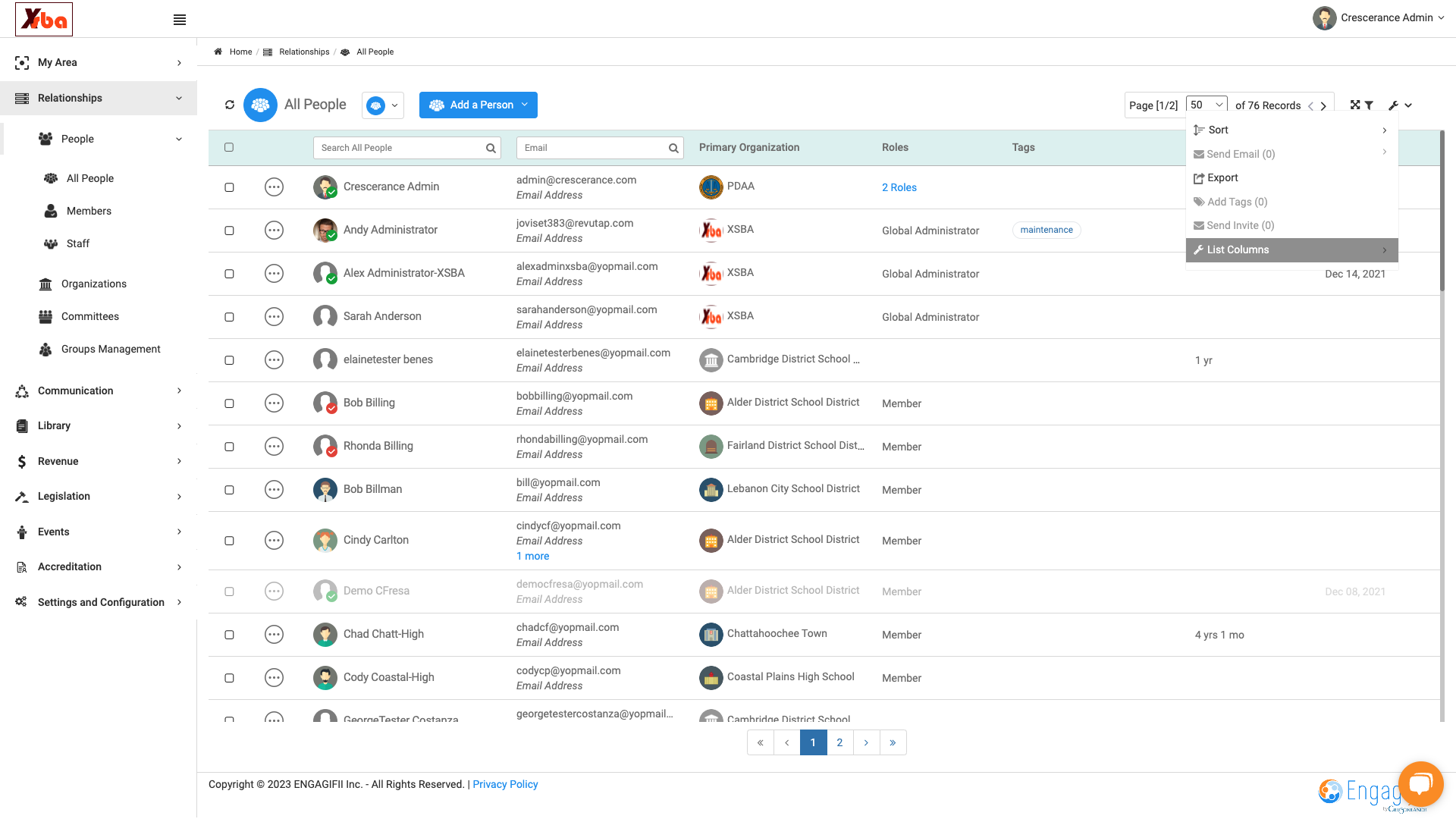Click the Xba logo
Viewport: 1456px width, 819px height.
click(x=44, y=19)
